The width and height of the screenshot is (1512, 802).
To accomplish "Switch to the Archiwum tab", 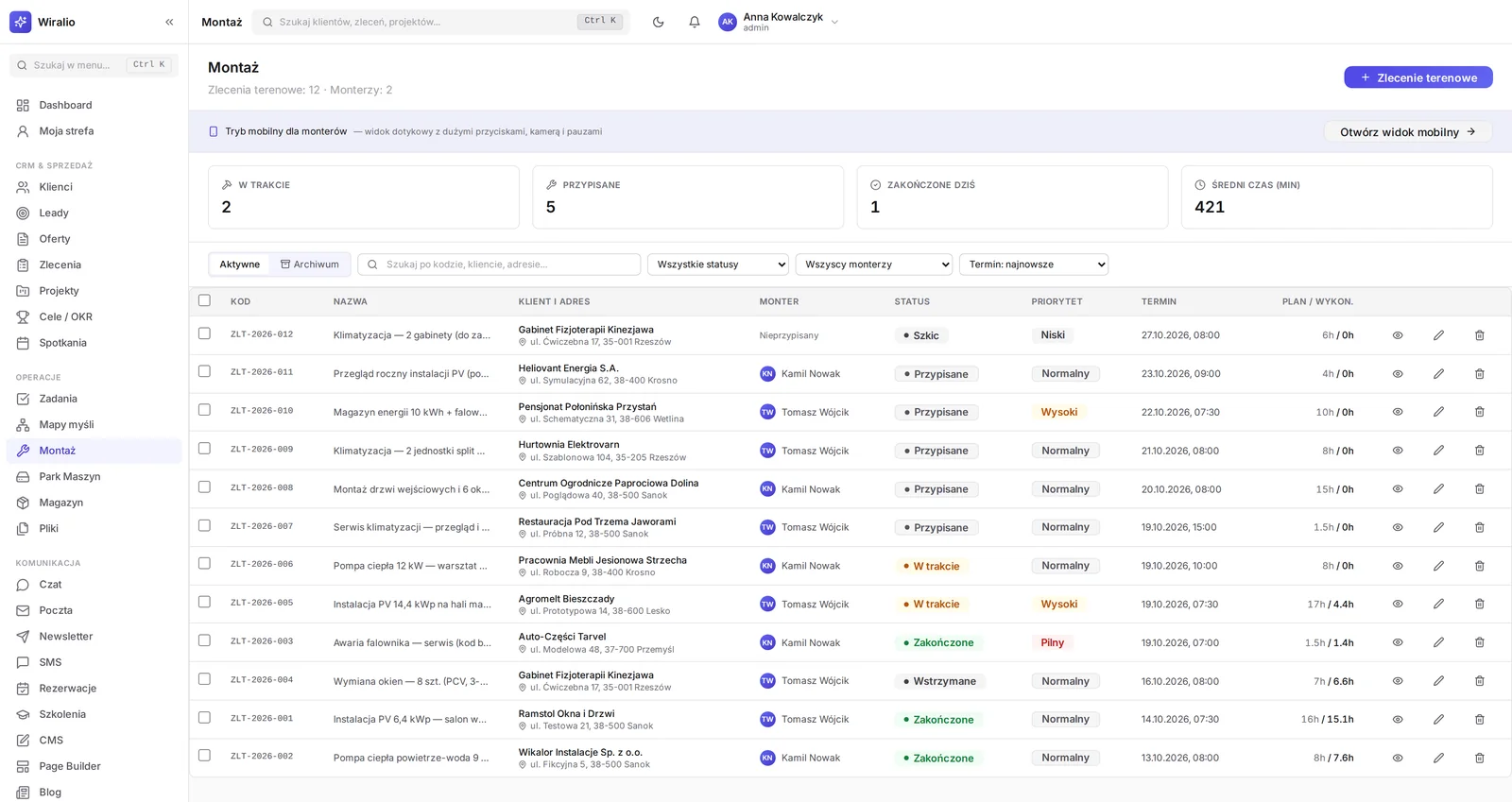I will tap(309, 264).
